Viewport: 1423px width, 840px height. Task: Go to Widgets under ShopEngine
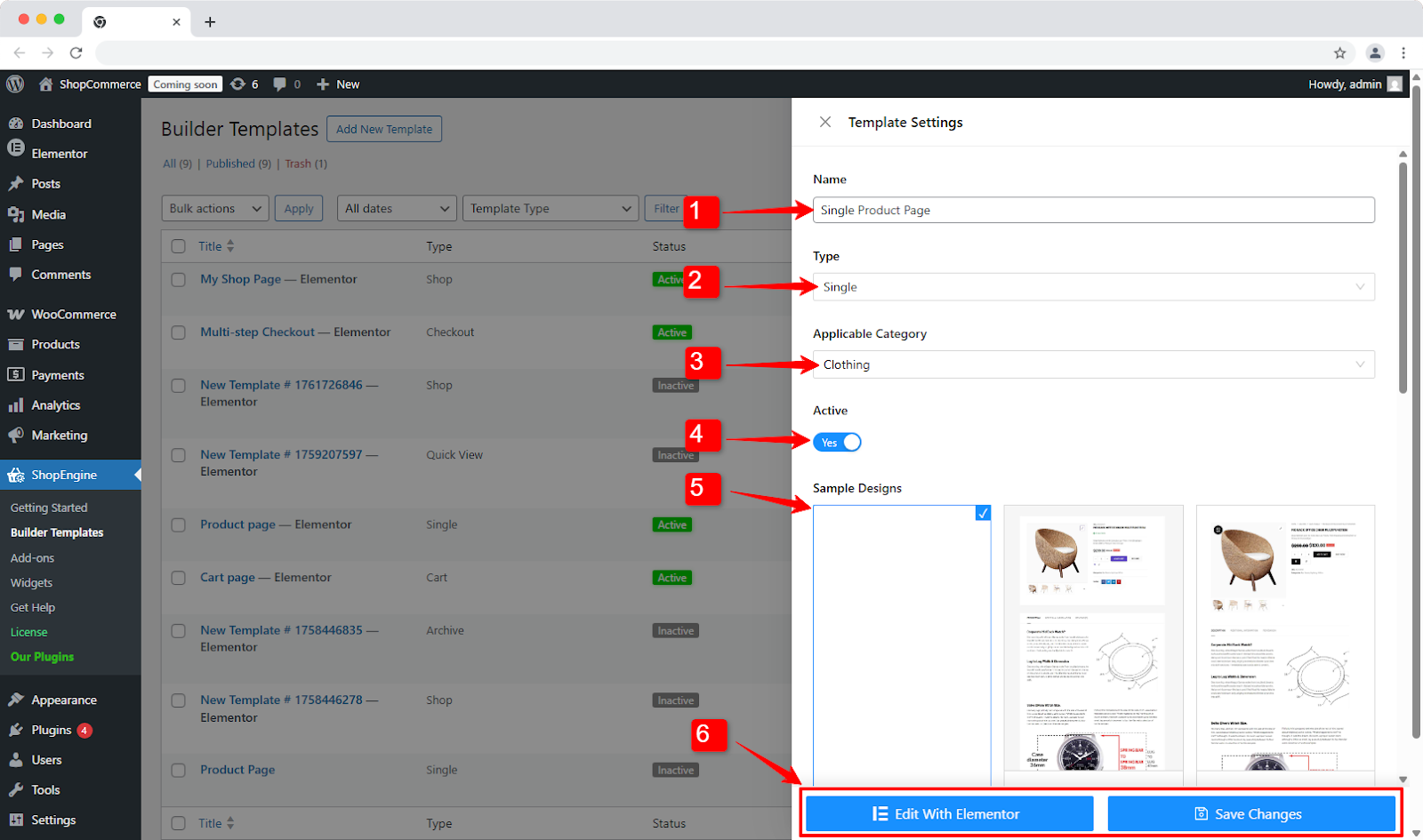(x=31, y=583)
